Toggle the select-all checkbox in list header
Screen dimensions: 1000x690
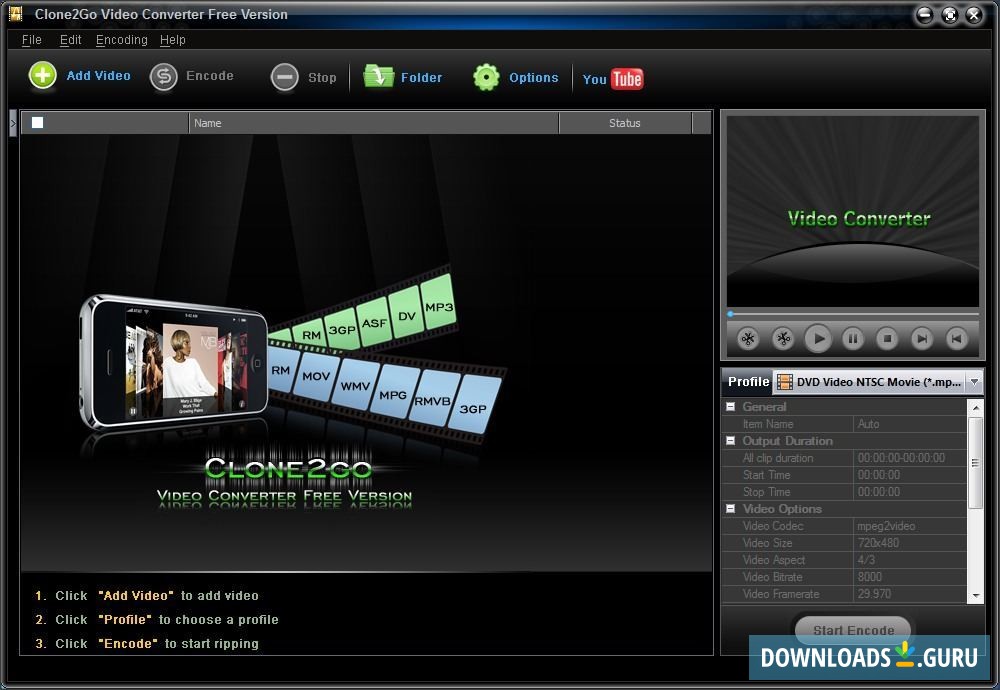(38, 122)
